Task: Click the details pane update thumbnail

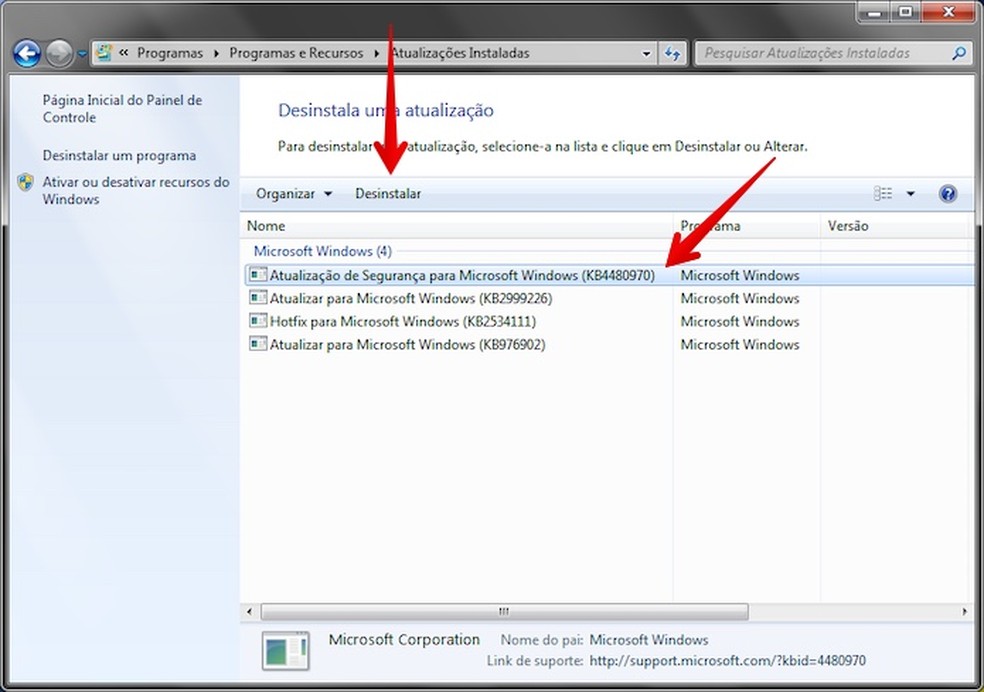Action: (x=286, y=651)
